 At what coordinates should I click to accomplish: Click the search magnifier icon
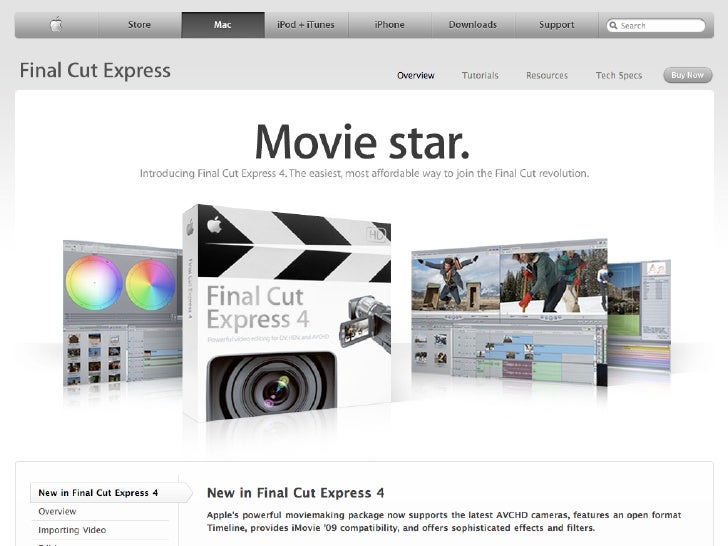613,25
